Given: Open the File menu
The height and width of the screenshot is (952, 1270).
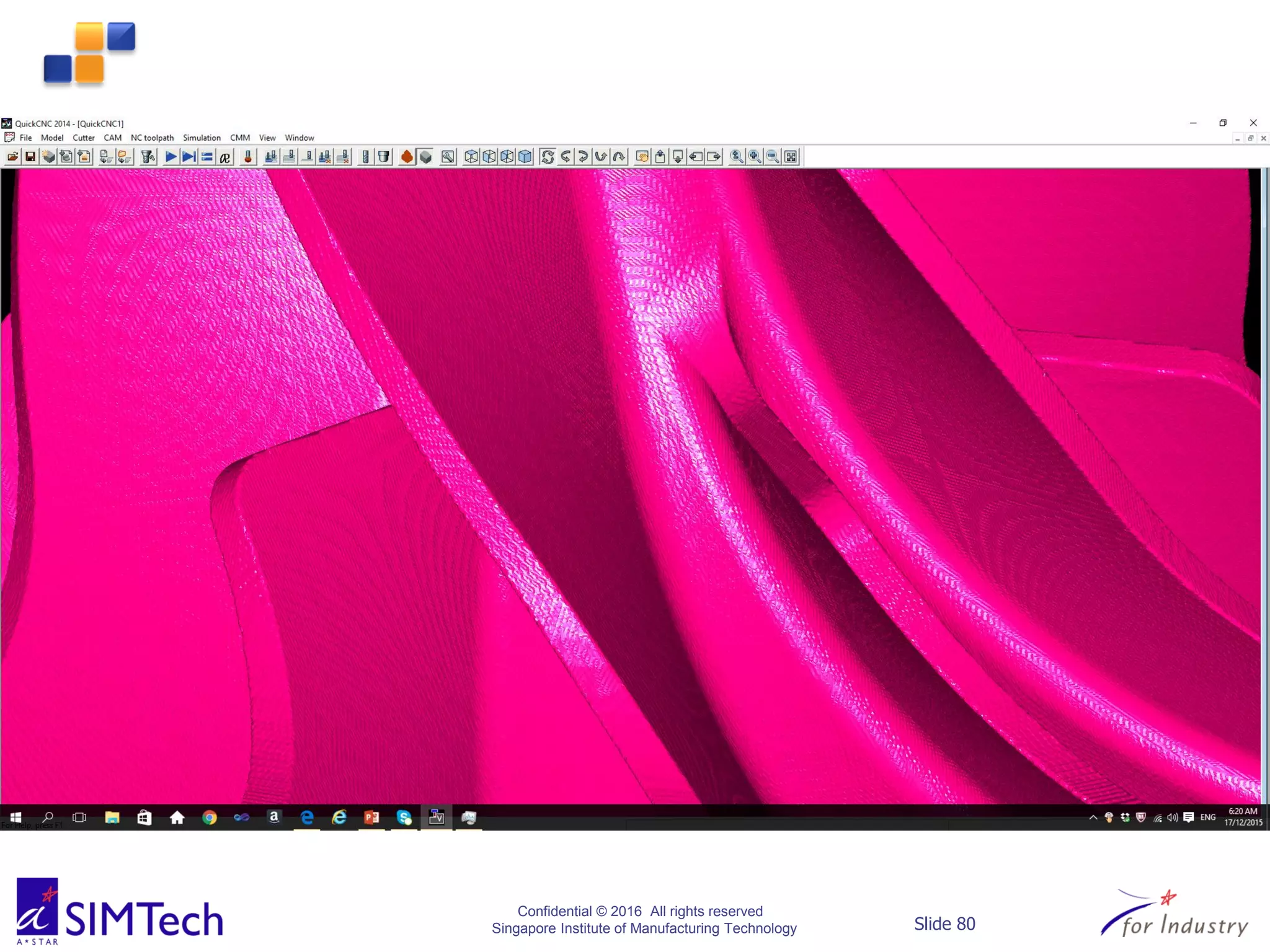Looking at the screenshot, I should tap(25, 138).
